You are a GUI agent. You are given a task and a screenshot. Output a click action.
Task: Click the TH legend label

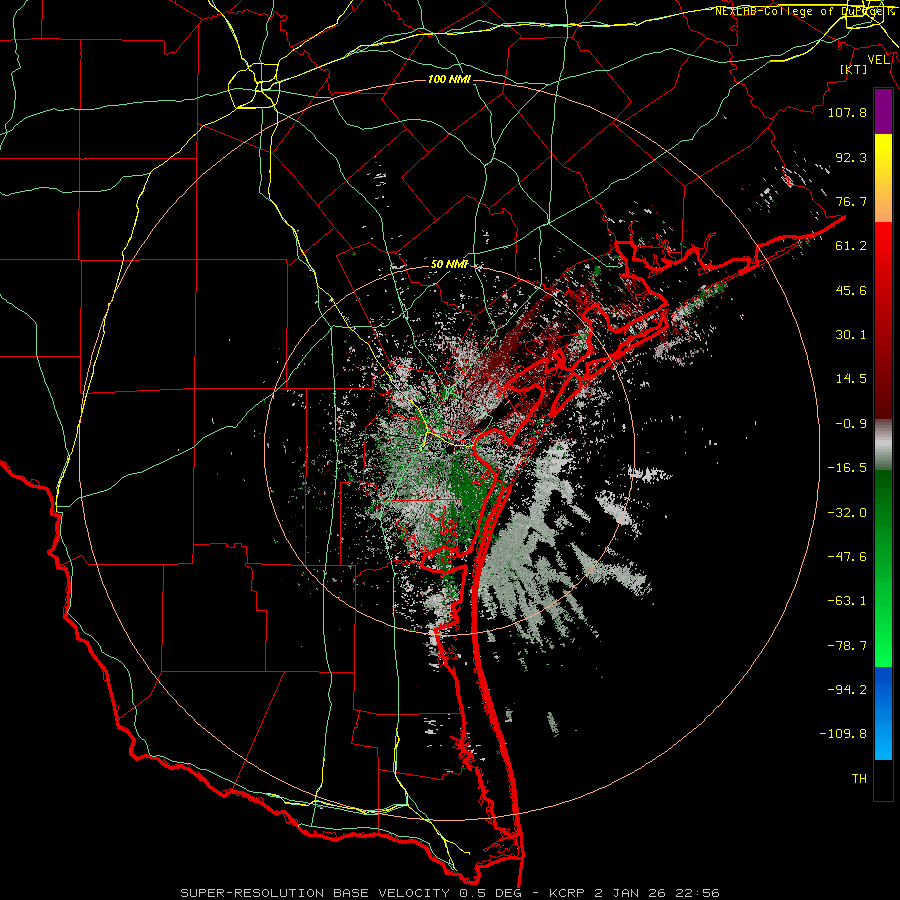coord(859,778)
